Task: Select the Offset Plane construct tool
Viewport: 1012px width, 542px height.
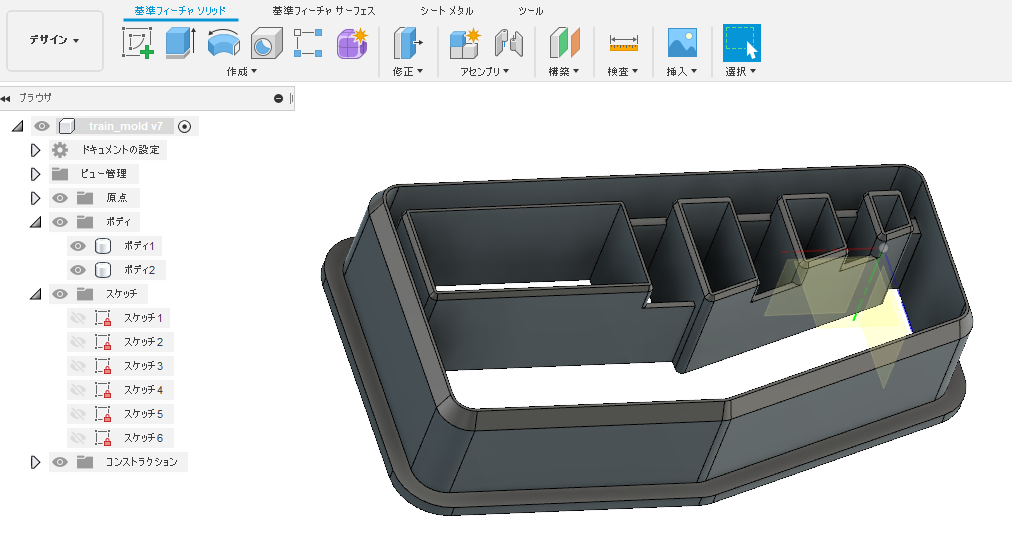Action: (565, 43)
